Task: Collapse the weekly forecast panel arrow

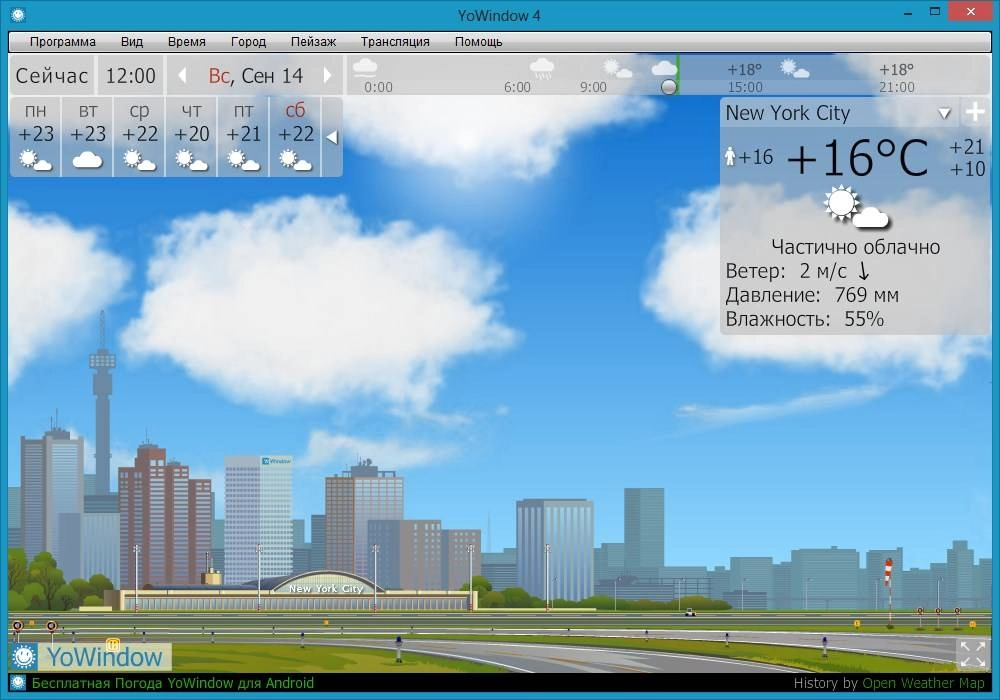Action: coord(332,137)
